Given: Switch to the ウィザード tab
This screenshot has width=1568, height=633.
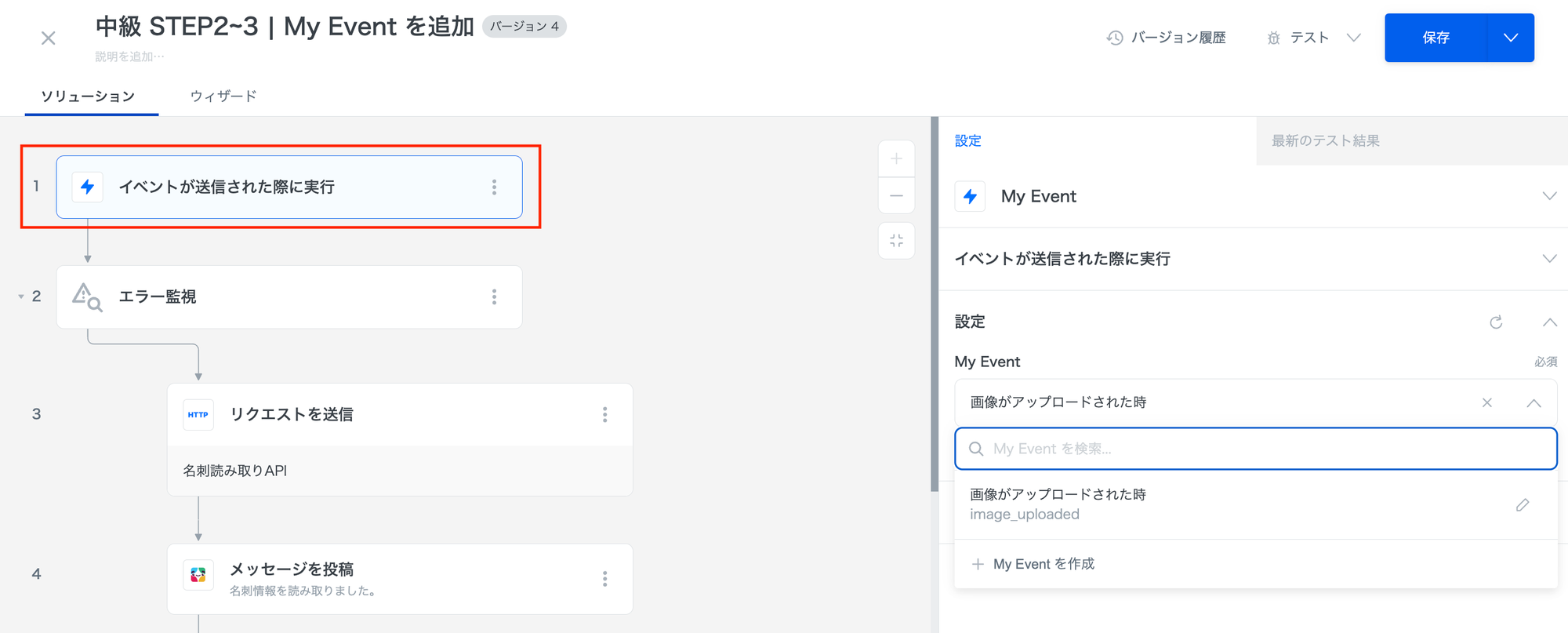Looking at the screenshot, I should click(x=223, y=96).
